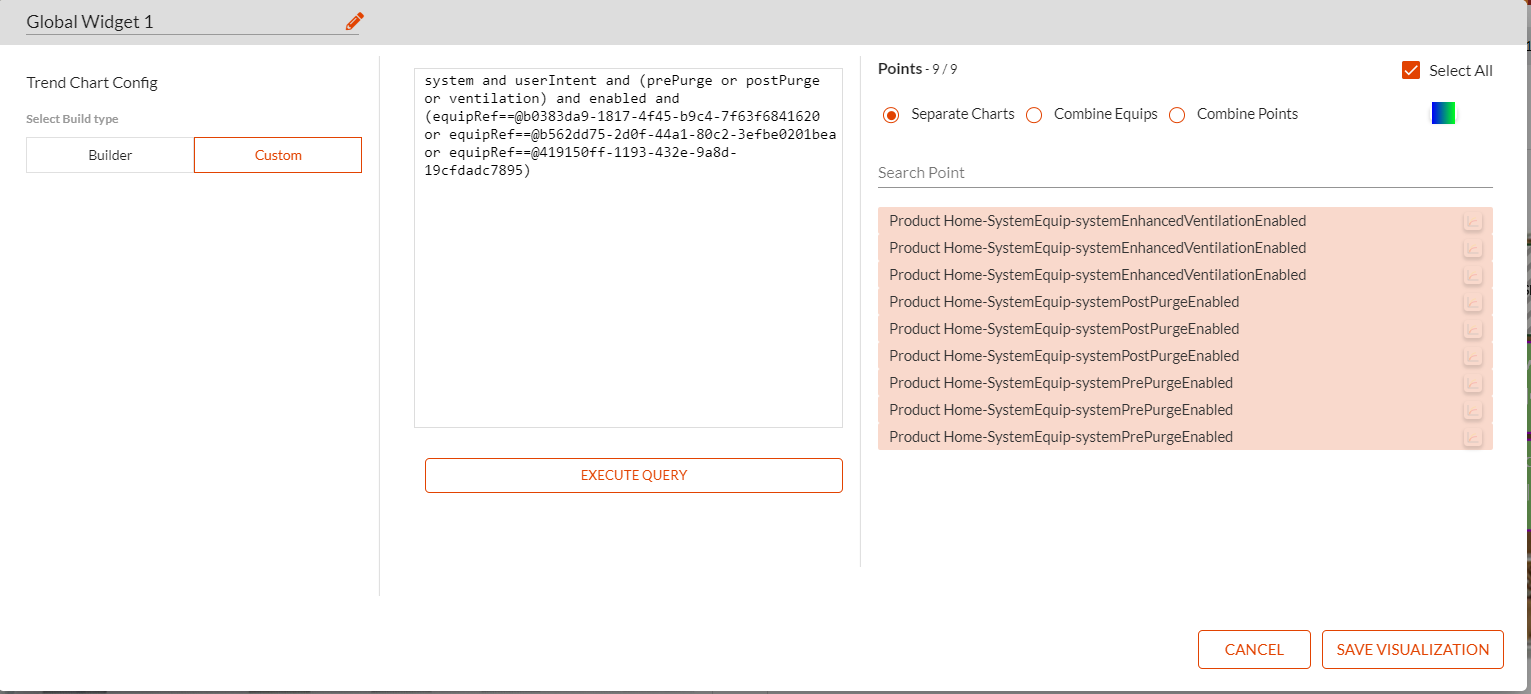Cancel the widget configuration
This screenshot has width=1531, height=694.
[x=1254, y=649]
